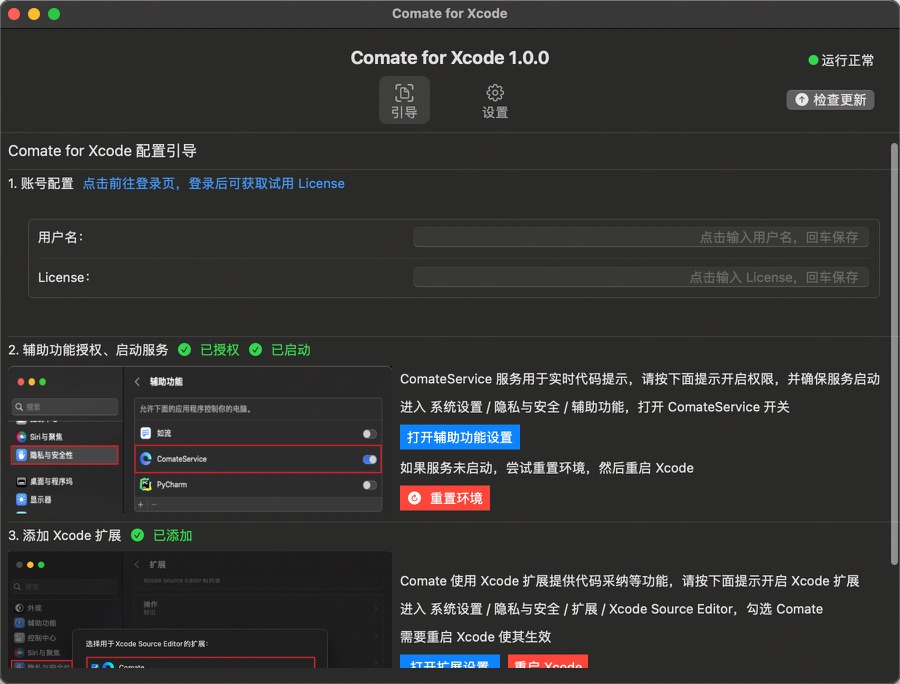Click the Xcode extensions tutorial thumbnail
Viewport: 900px width, 684px height.
coord(200,610)
